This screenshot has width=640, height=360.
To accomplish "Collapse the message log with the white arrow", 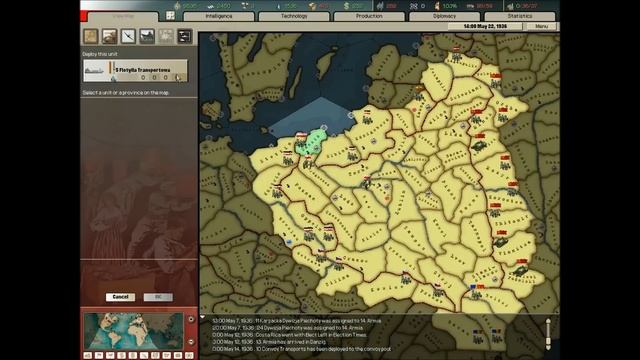I will 202,317.
